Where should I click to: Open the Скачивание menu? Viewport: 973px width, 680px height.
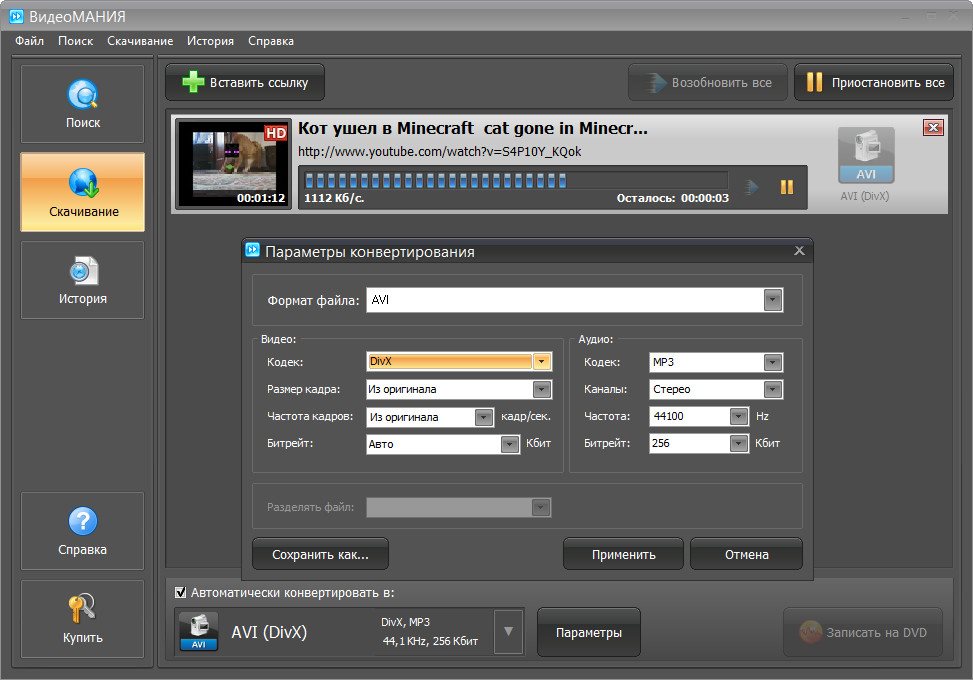click(x=140, y=41)
